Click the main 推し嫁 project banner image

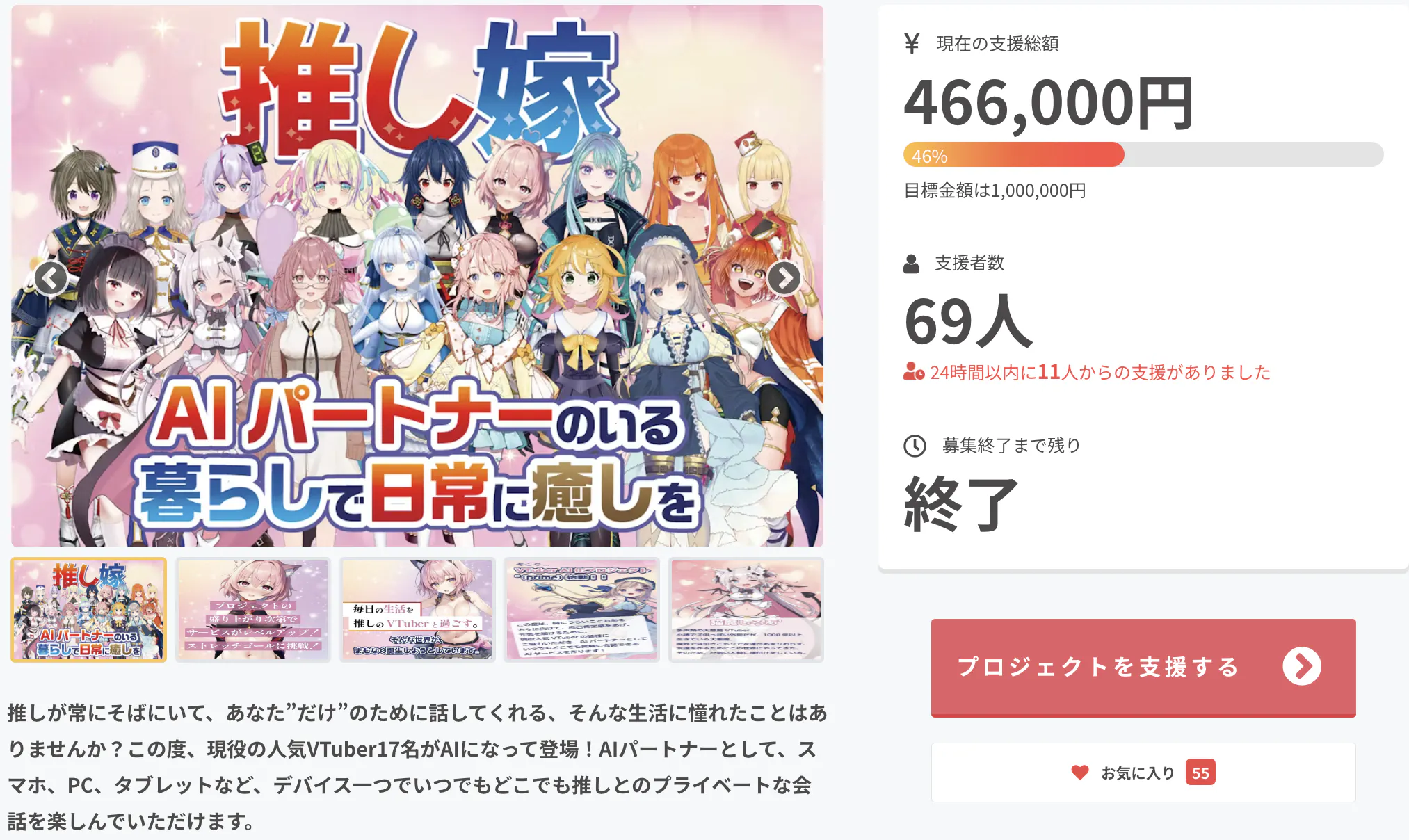[x=417, y=275]
